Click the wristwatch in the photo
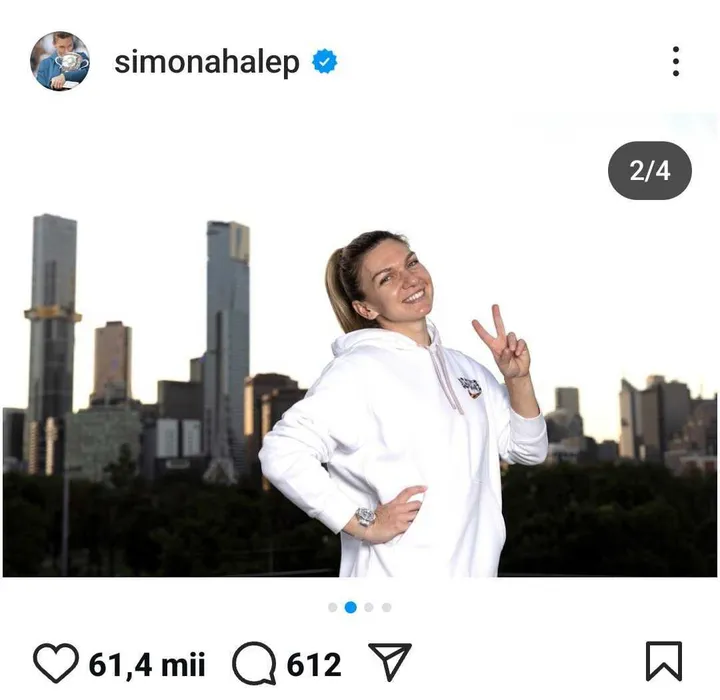 click(x=366, y=517)
